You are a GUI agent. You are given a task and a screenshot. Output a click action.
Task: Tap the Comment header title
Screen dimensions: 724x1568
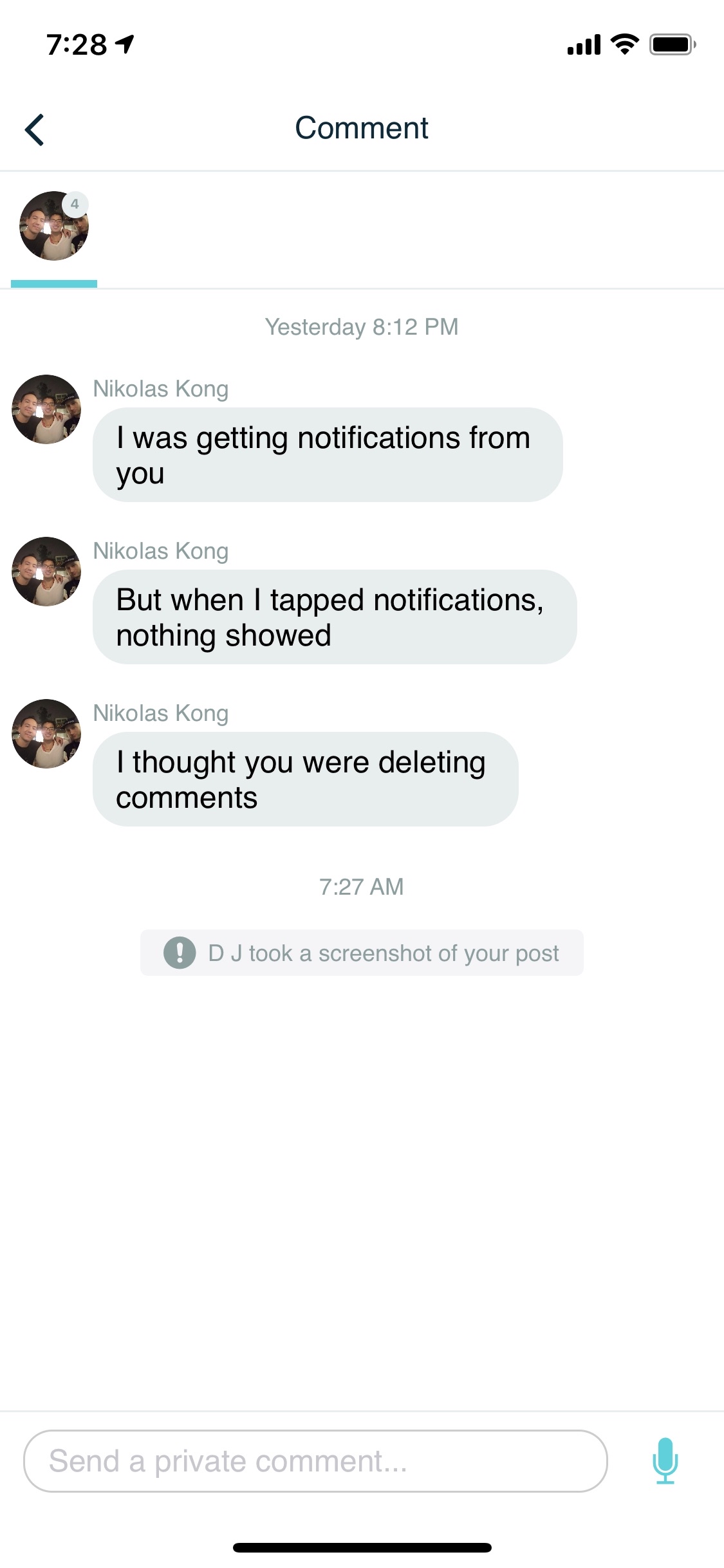click(x=362, y=127)
